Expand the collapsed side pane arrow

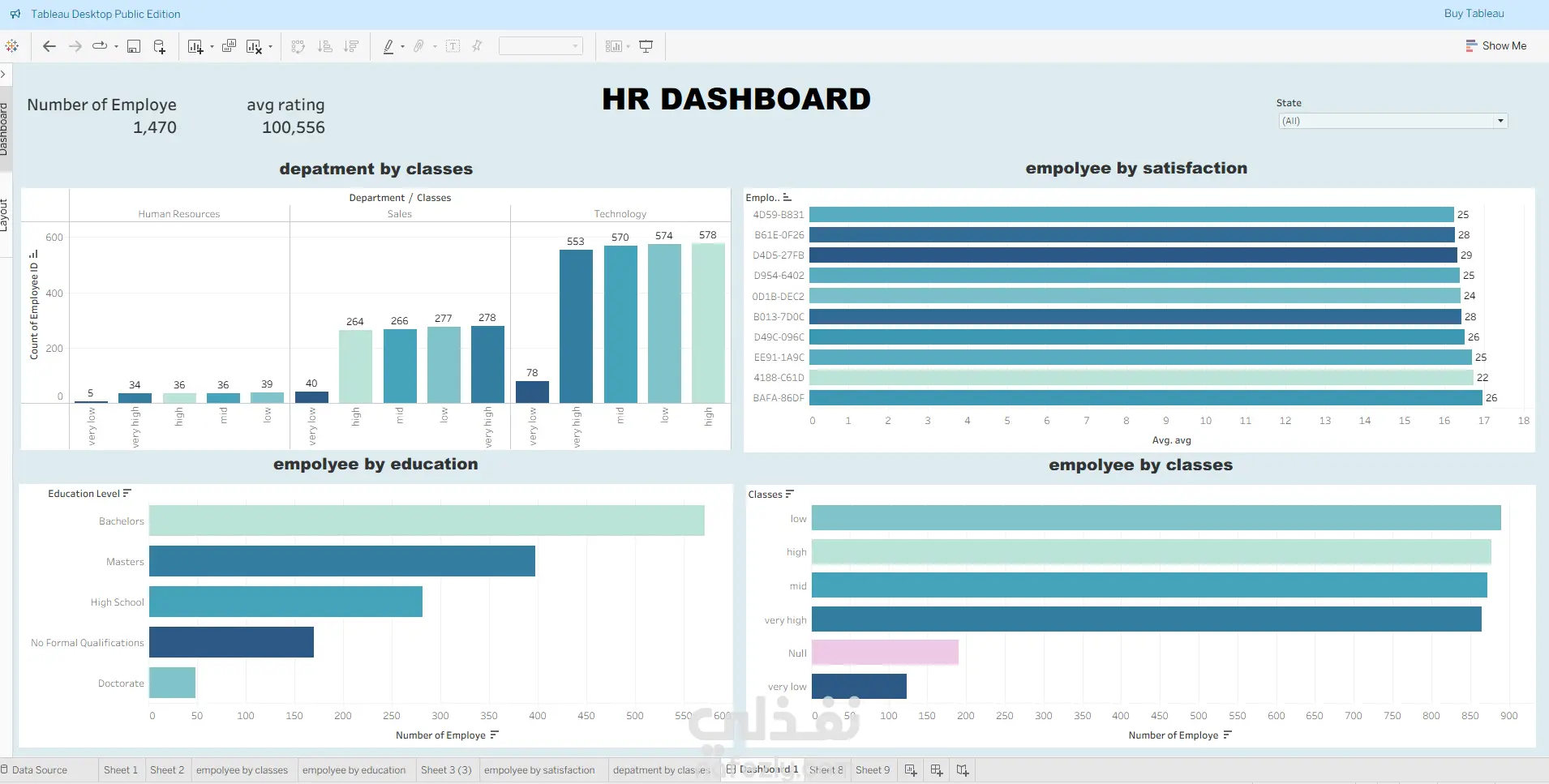tap(3, 74)
